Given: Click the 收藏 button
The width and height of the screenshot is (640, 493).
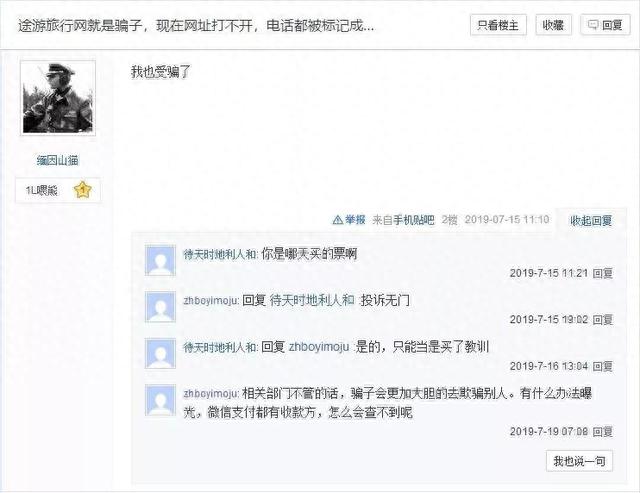Looking at the screenshot, I should point(553,25).
